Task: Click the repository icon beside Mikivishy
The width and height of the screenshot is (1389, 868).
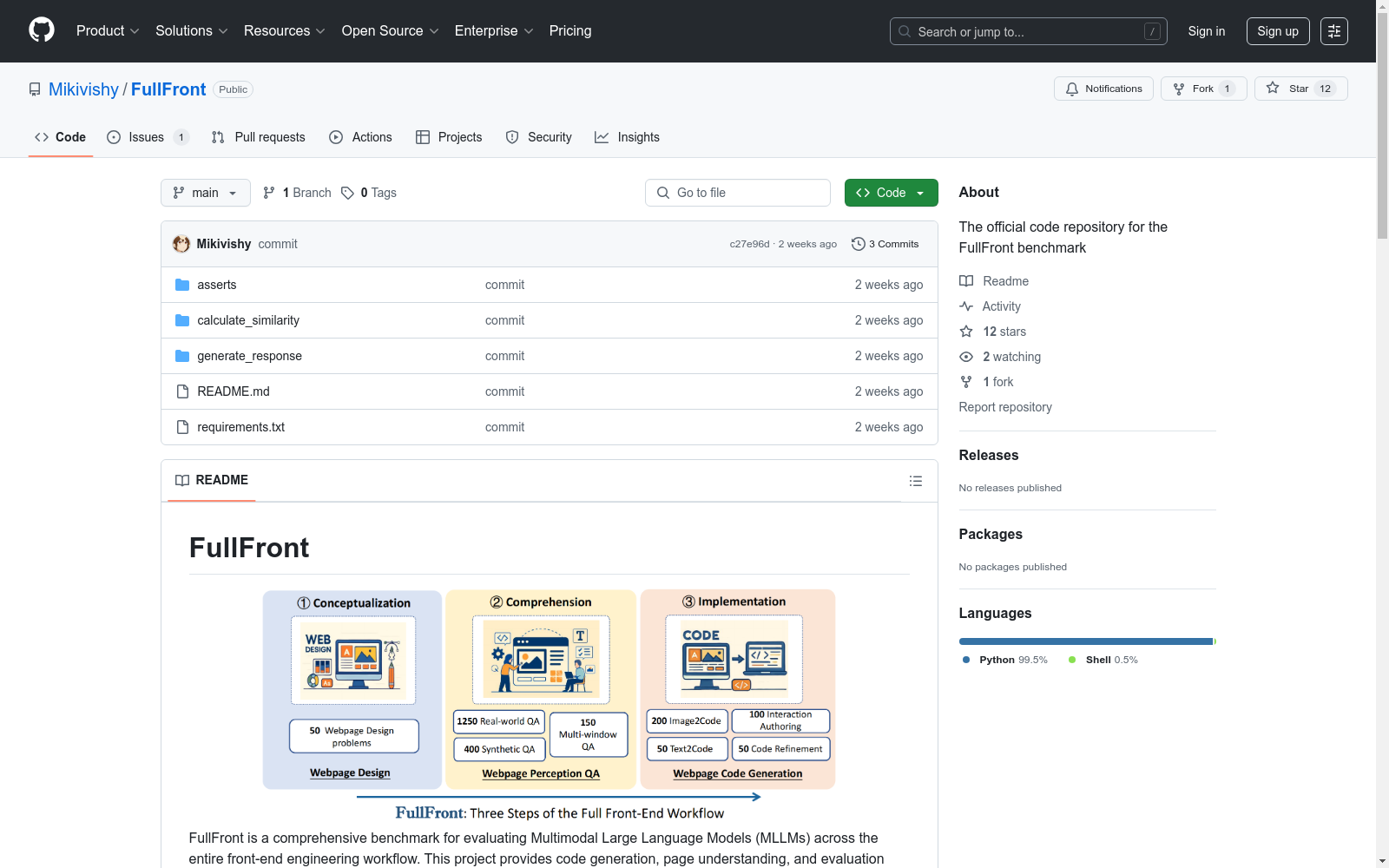Action: click(35, 89)
